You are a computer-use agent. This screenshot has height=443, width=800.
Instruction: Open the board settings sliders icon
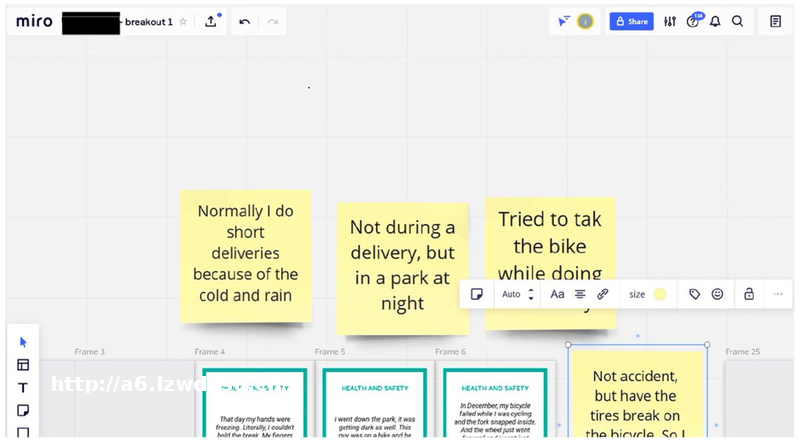click(x=670, y=21)
